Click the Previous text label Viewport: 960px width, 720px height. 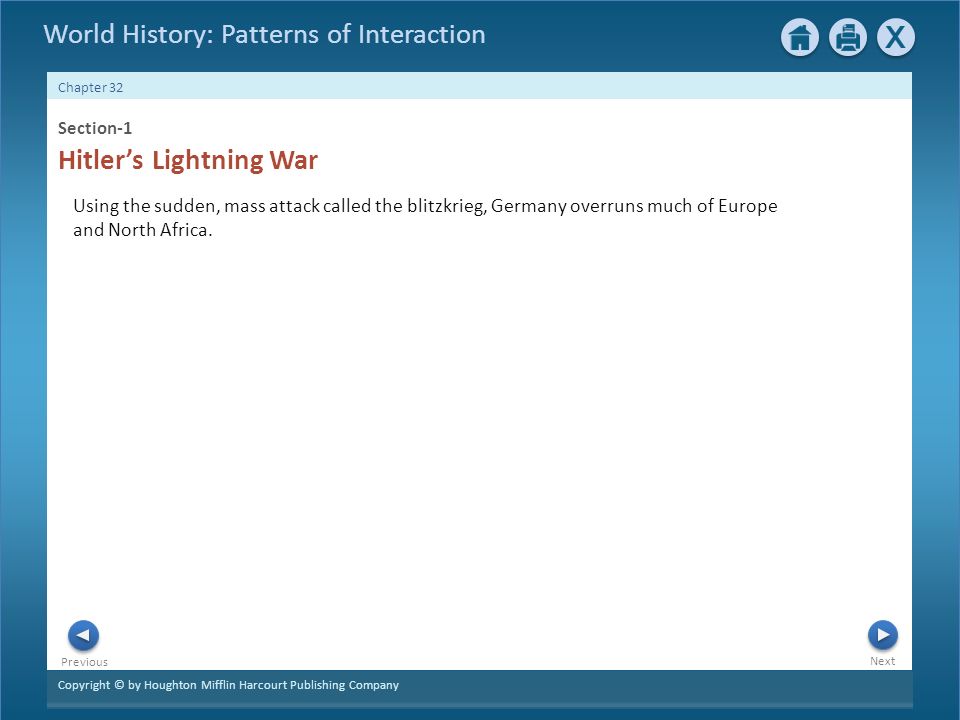84,662
